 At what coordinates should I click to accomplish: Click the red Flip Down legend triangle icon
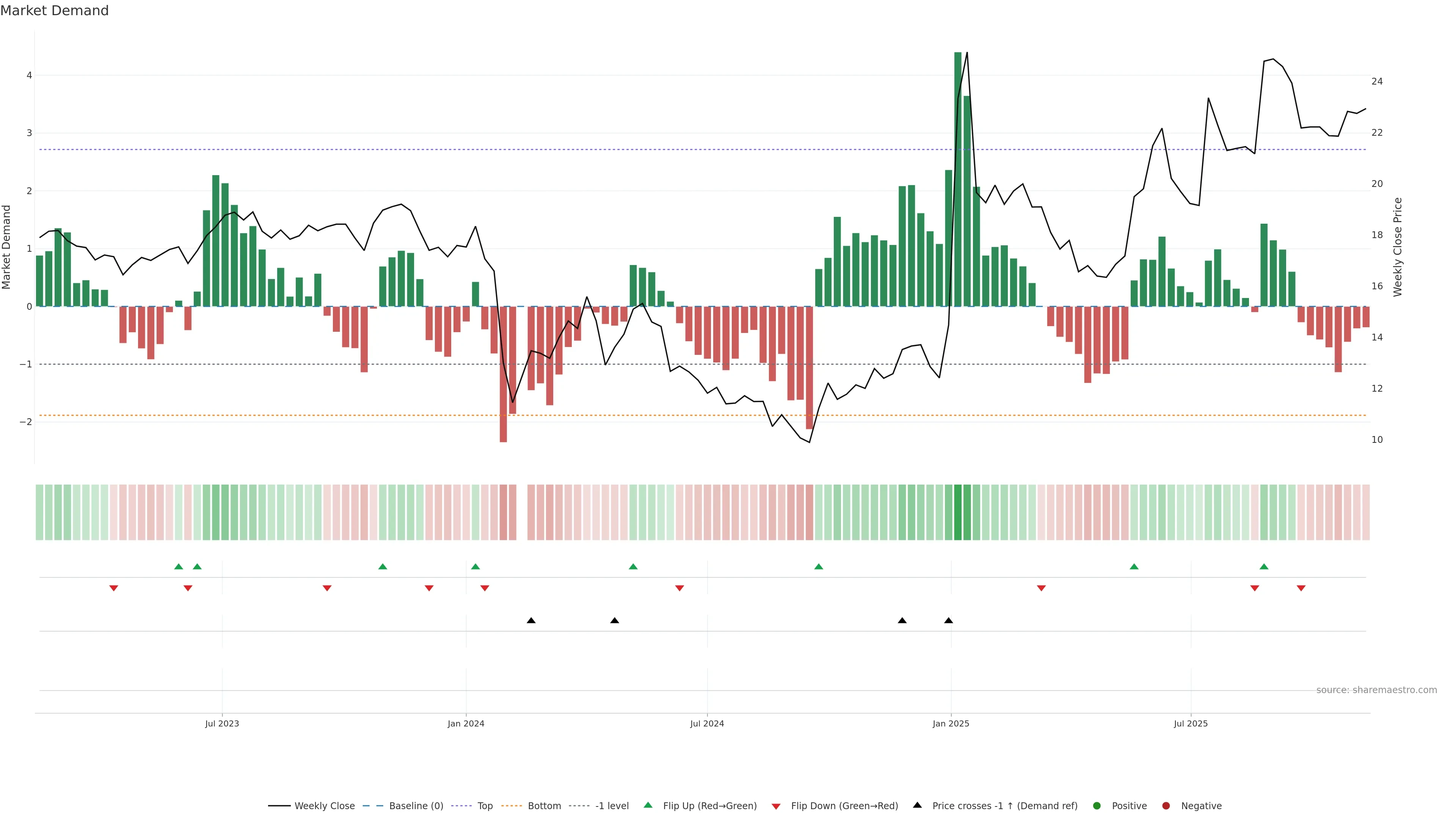point(776,806)
